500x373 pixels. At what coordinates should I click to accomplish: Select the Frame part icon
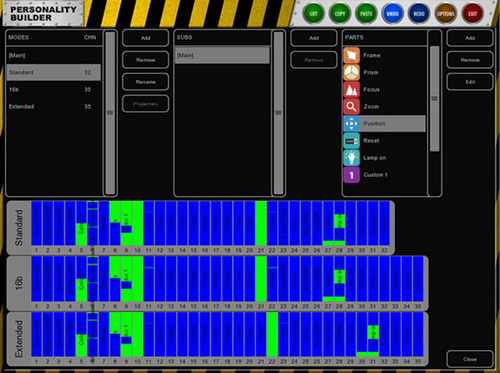(x=351, y=55)
